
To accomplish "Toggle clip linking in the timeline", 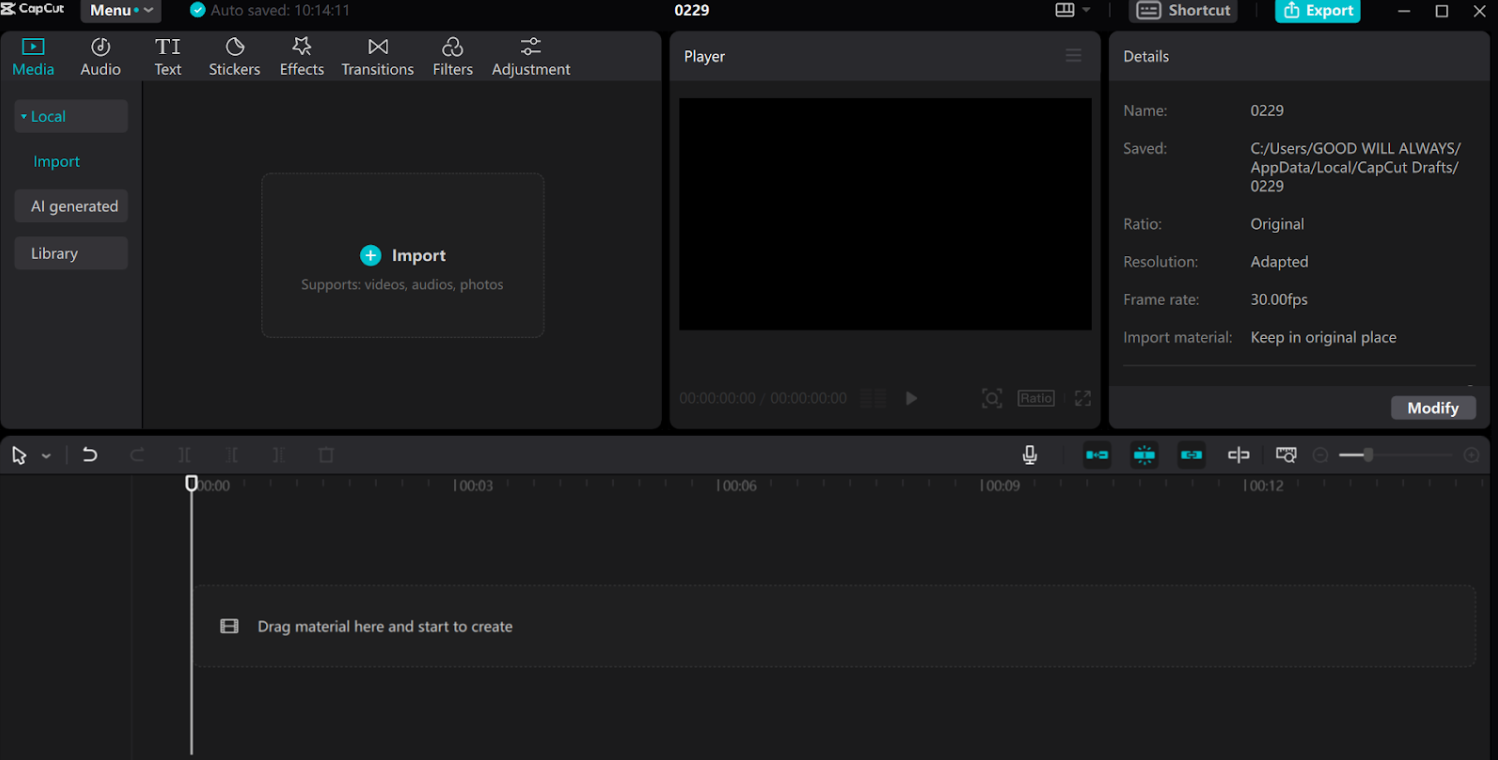I will [1191, 455].
